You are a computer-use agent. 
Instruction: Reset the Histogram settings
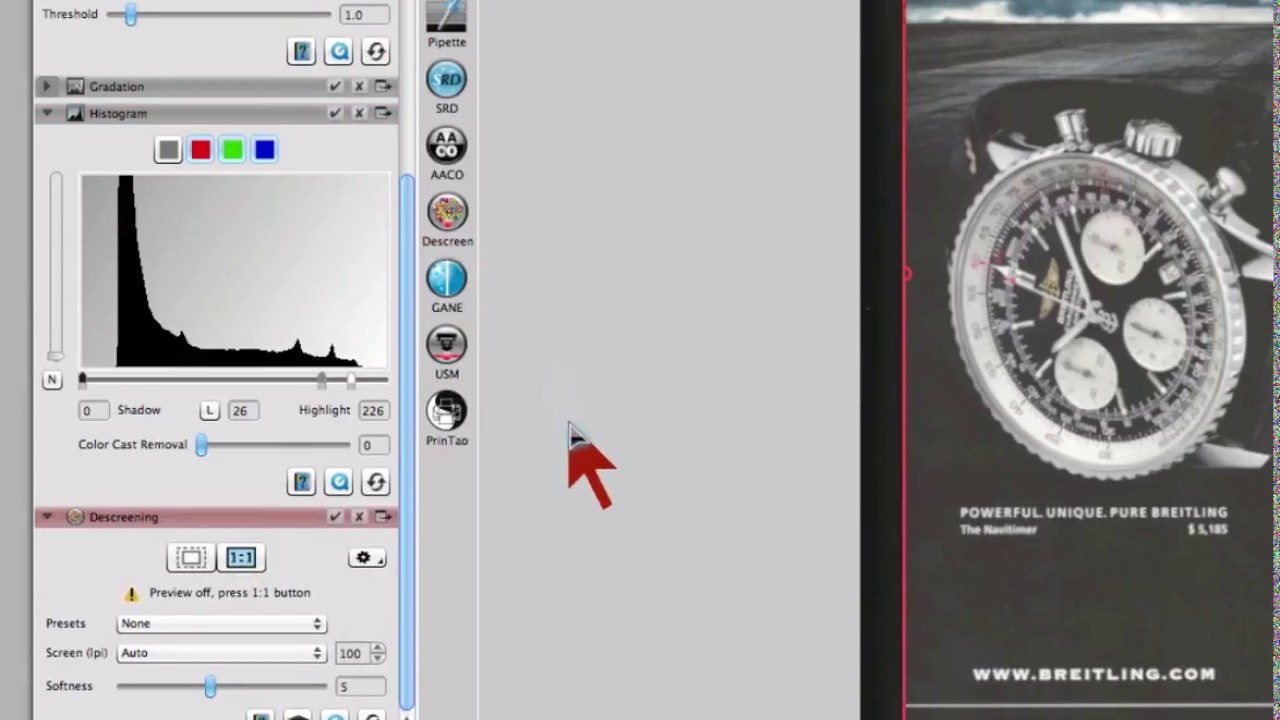pos(376,482)
